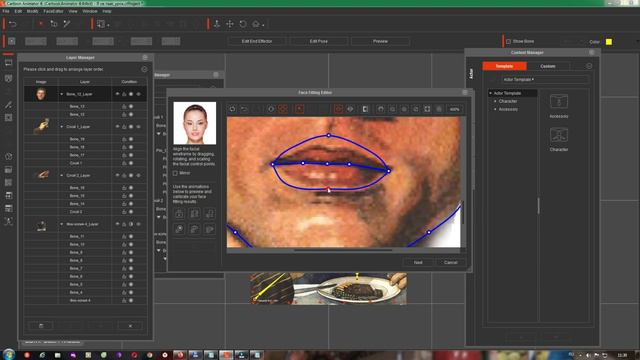640x360 pixels.
Task: Click the reset icon in Face Fitting toolbar
Action: coord(232,109)
